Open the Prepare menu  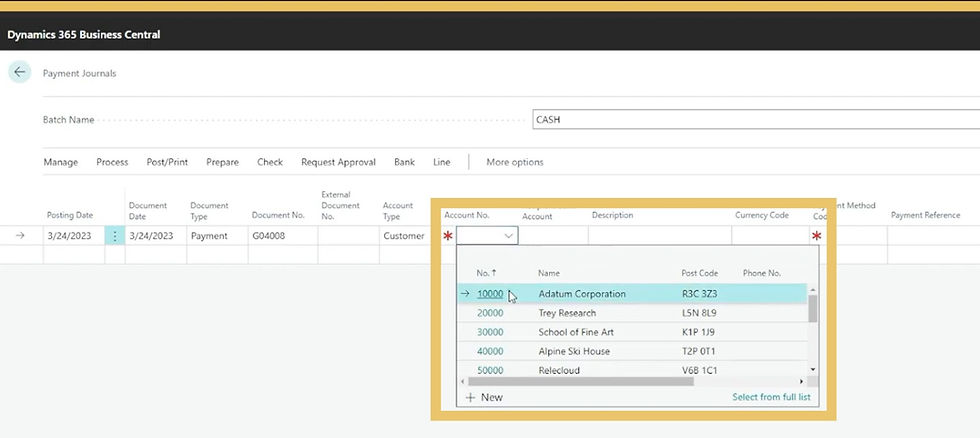pyautogui.click(x=222, y=162)
